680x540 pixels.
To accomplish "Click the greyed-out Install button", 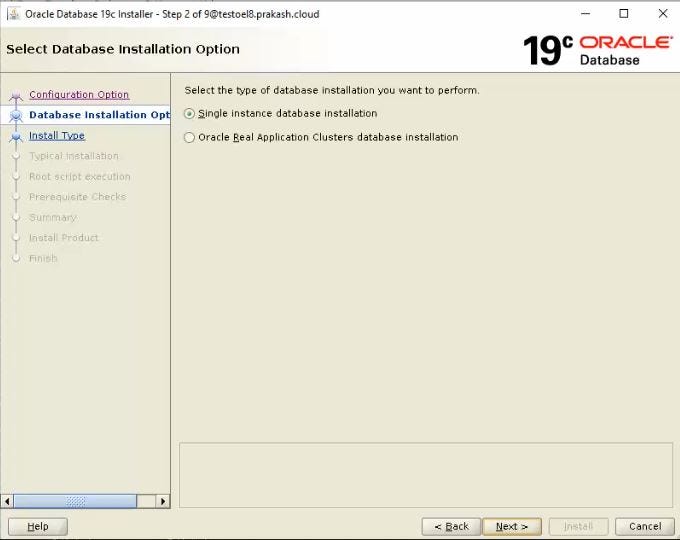I will pyautogui.click(x=579, y=527).
